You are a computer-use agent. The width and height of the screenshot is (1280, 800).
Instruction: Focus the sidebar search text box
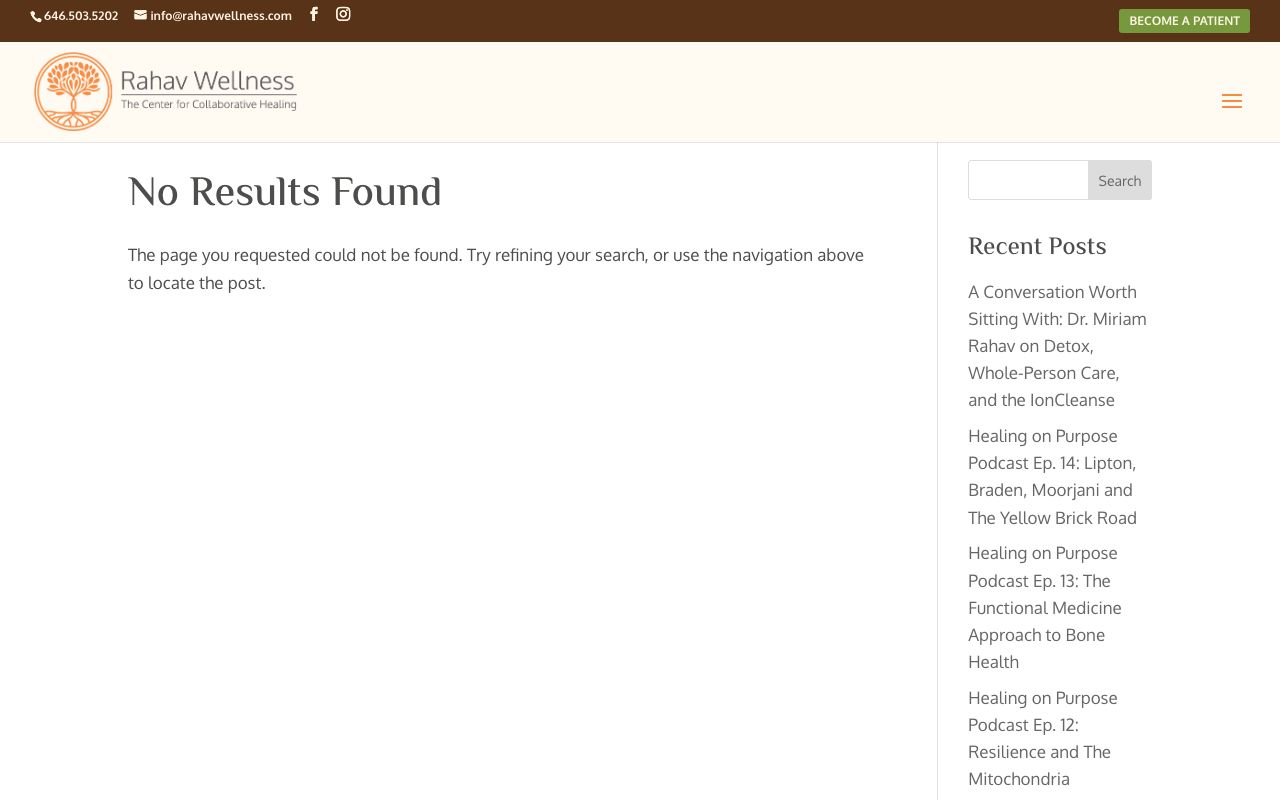point(1028,180)
